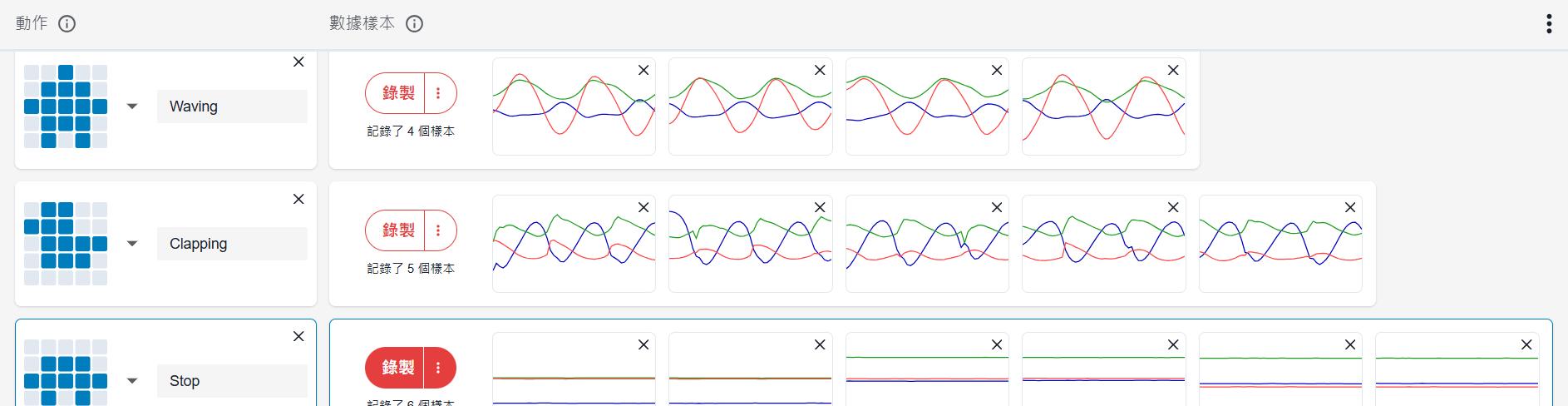Screen dimensions: 1568x406
Task: Click the info icon beside 動作 header
Action: coord(67,23)
